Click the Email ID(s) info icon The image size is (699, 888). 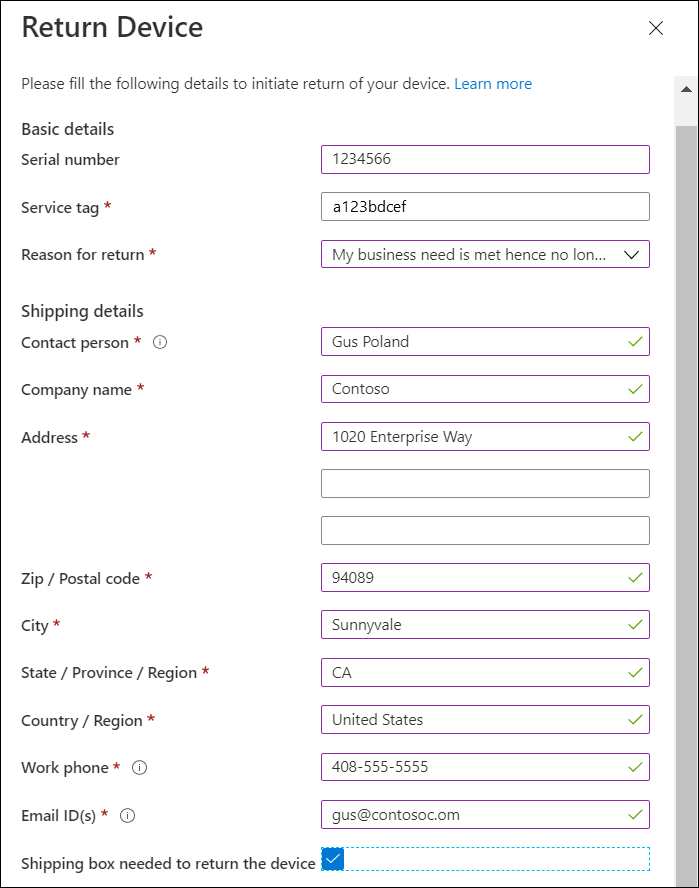tap(127, 816)
